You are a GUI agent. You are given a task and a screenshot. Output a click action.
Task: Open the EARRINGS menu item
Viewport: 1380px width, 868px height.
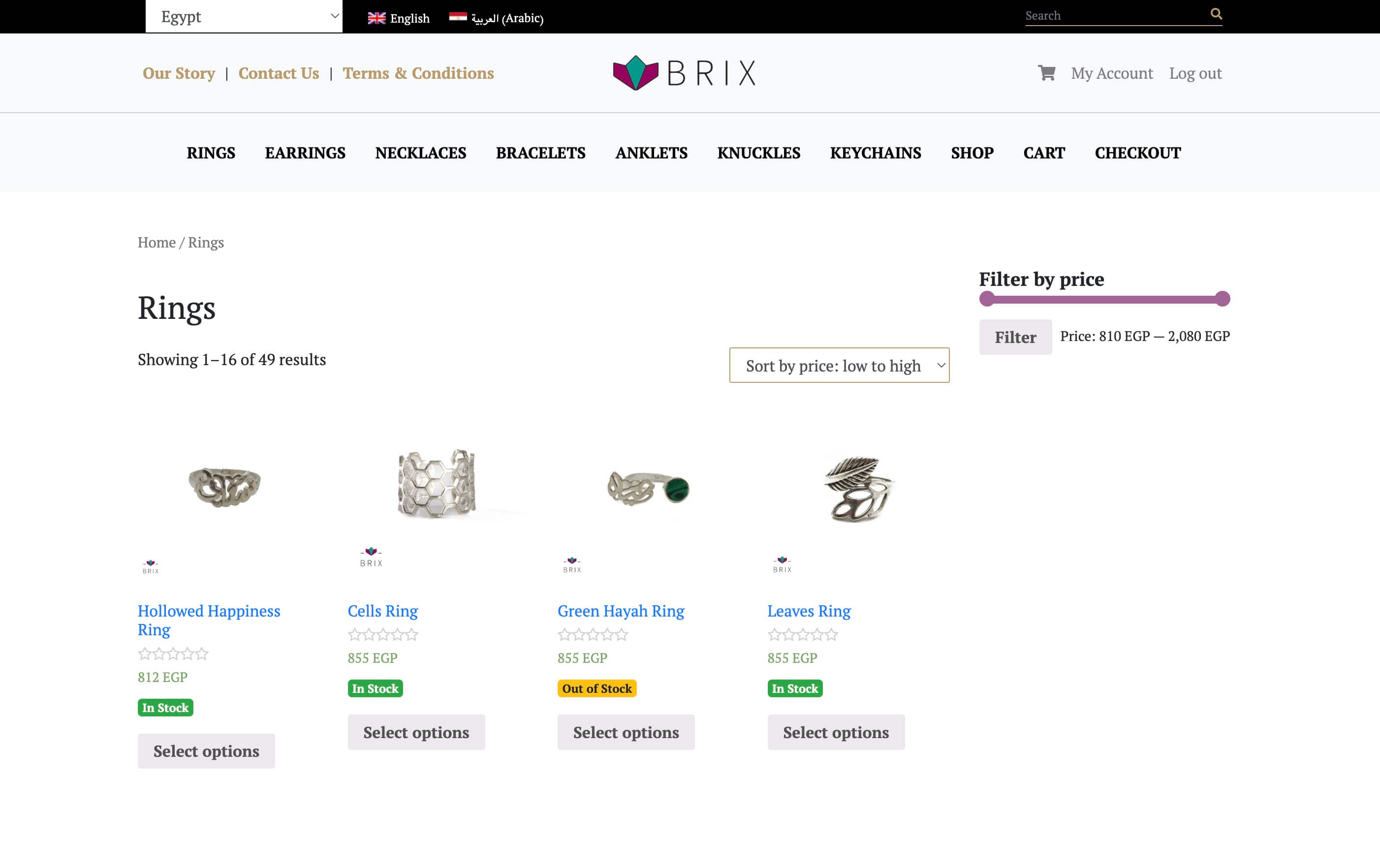(305, 153)
